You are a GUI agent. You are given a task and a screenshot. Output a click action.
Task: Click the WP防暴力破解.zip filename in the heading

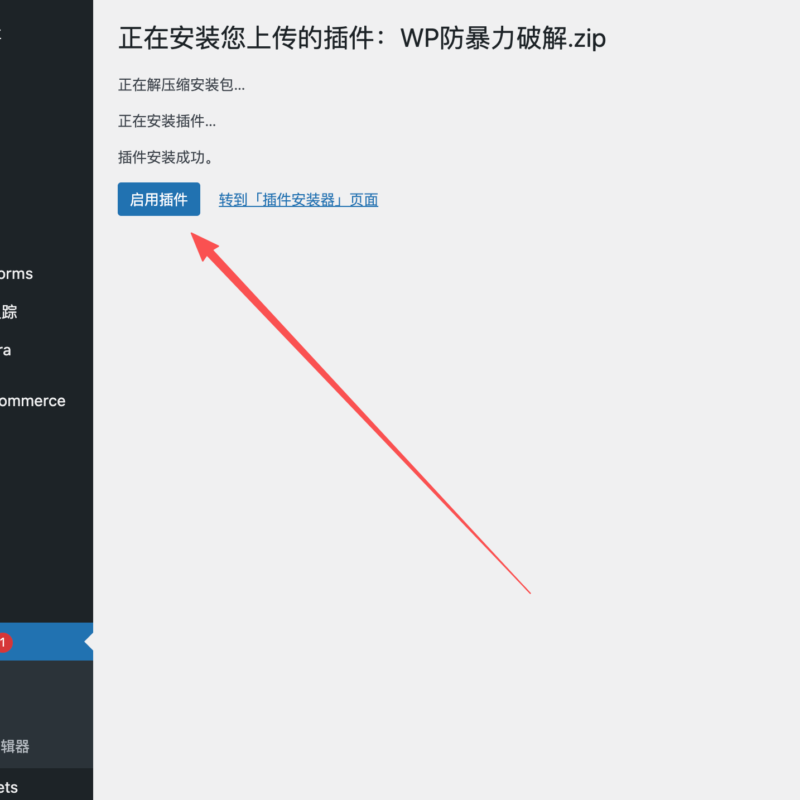pyautogui.click(x=503, y=39)
